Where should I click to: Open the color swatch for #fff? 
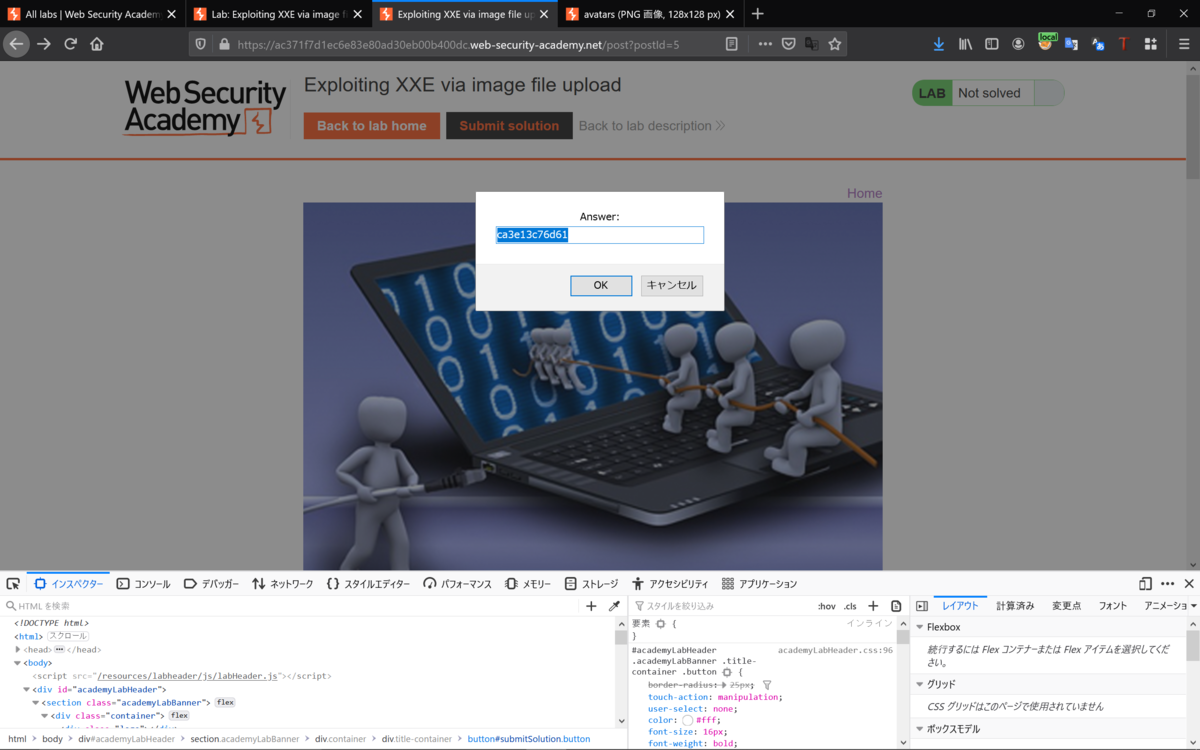688,720
